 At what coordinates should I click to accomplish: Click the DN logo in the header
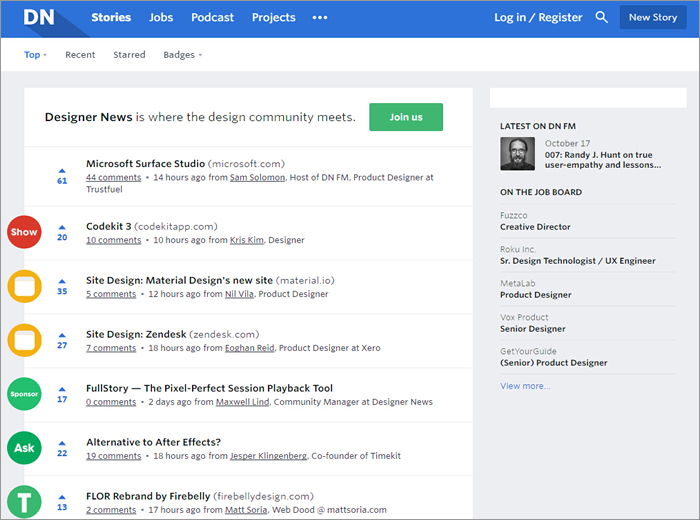click(39, 17)
